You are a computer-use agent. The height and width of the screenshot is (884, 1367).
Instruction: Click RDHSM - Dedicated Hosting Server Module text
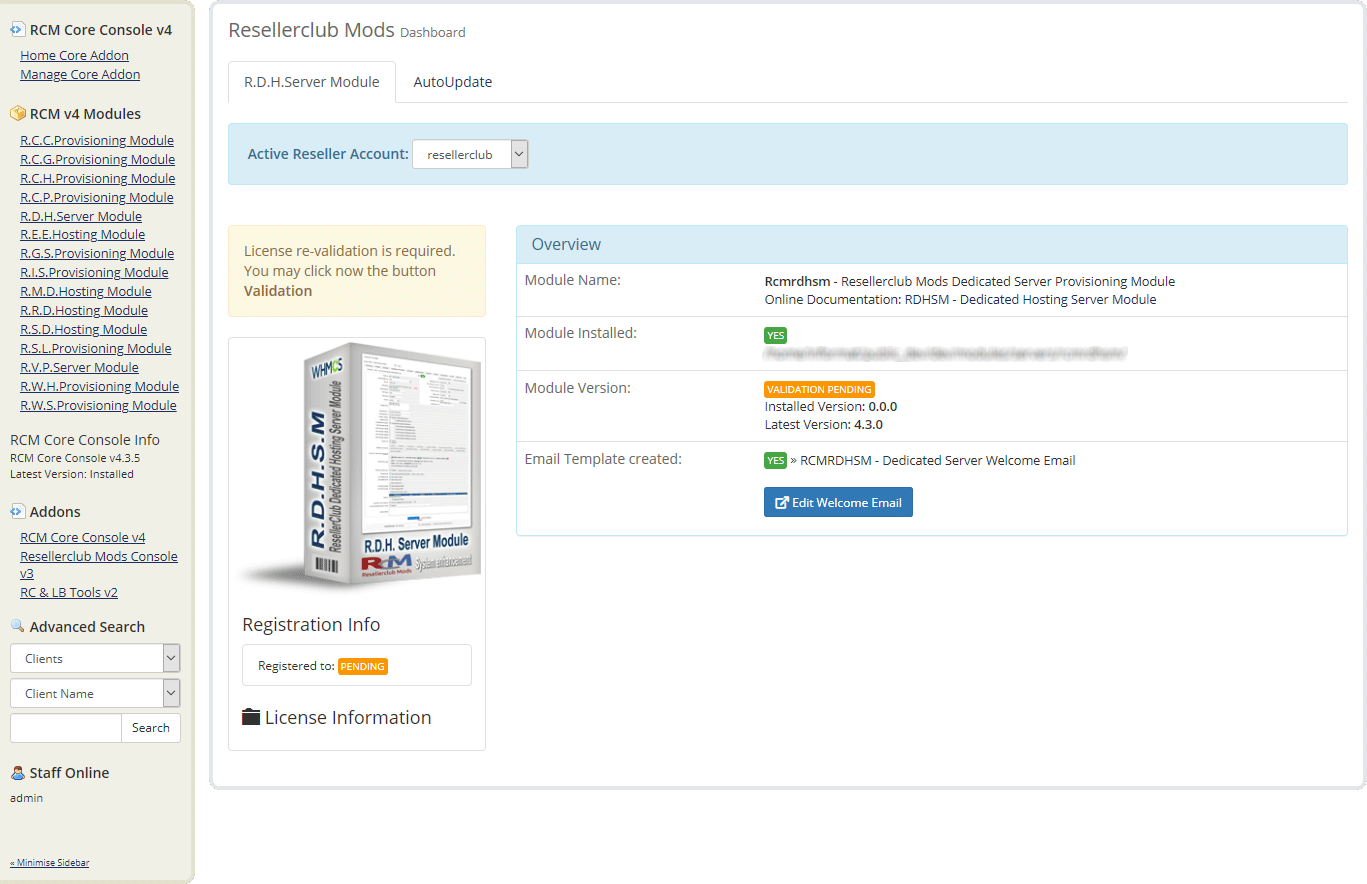1030,300
